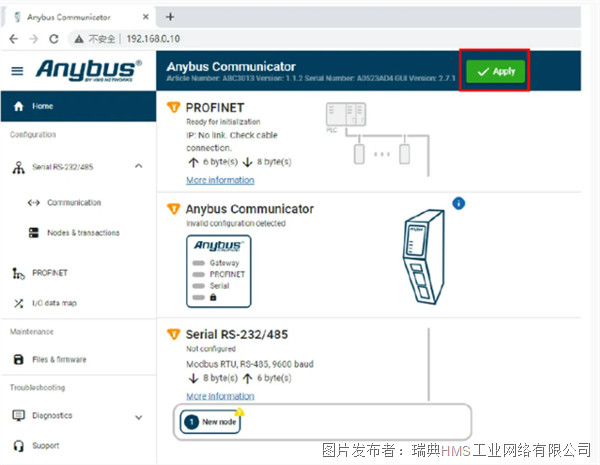This screenshot has height=465, width=600.
Task: Click the not-secure warning triangle icon
Action: click(79, 39)
